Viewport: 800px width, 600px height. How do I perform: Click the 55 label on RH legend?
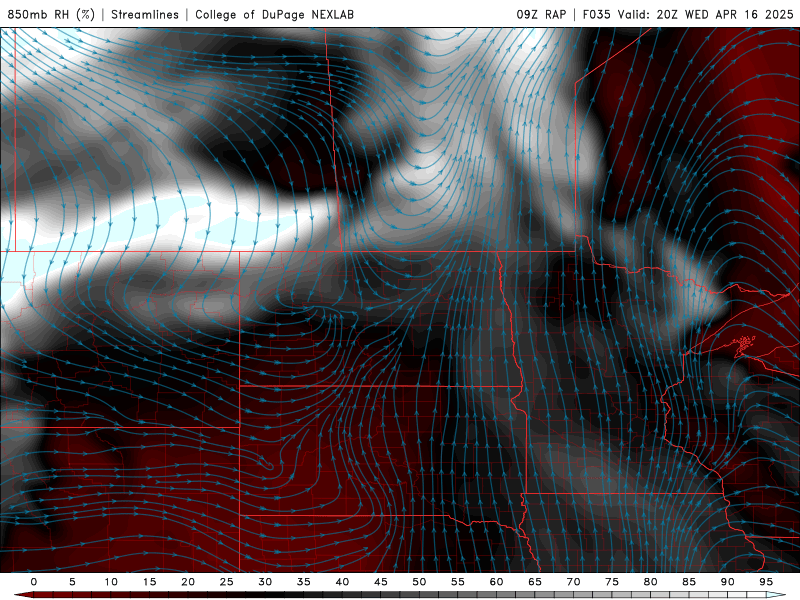(458, 582)
